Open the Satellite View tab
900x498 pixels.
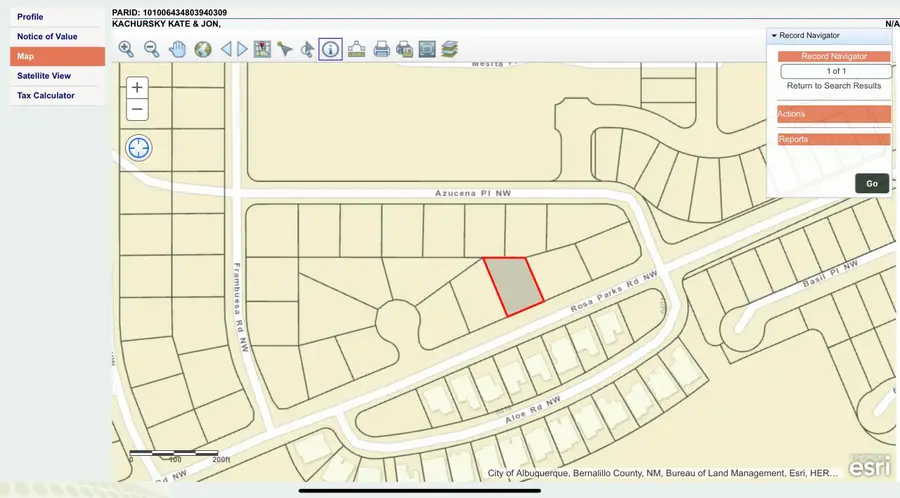click(44, 75)
